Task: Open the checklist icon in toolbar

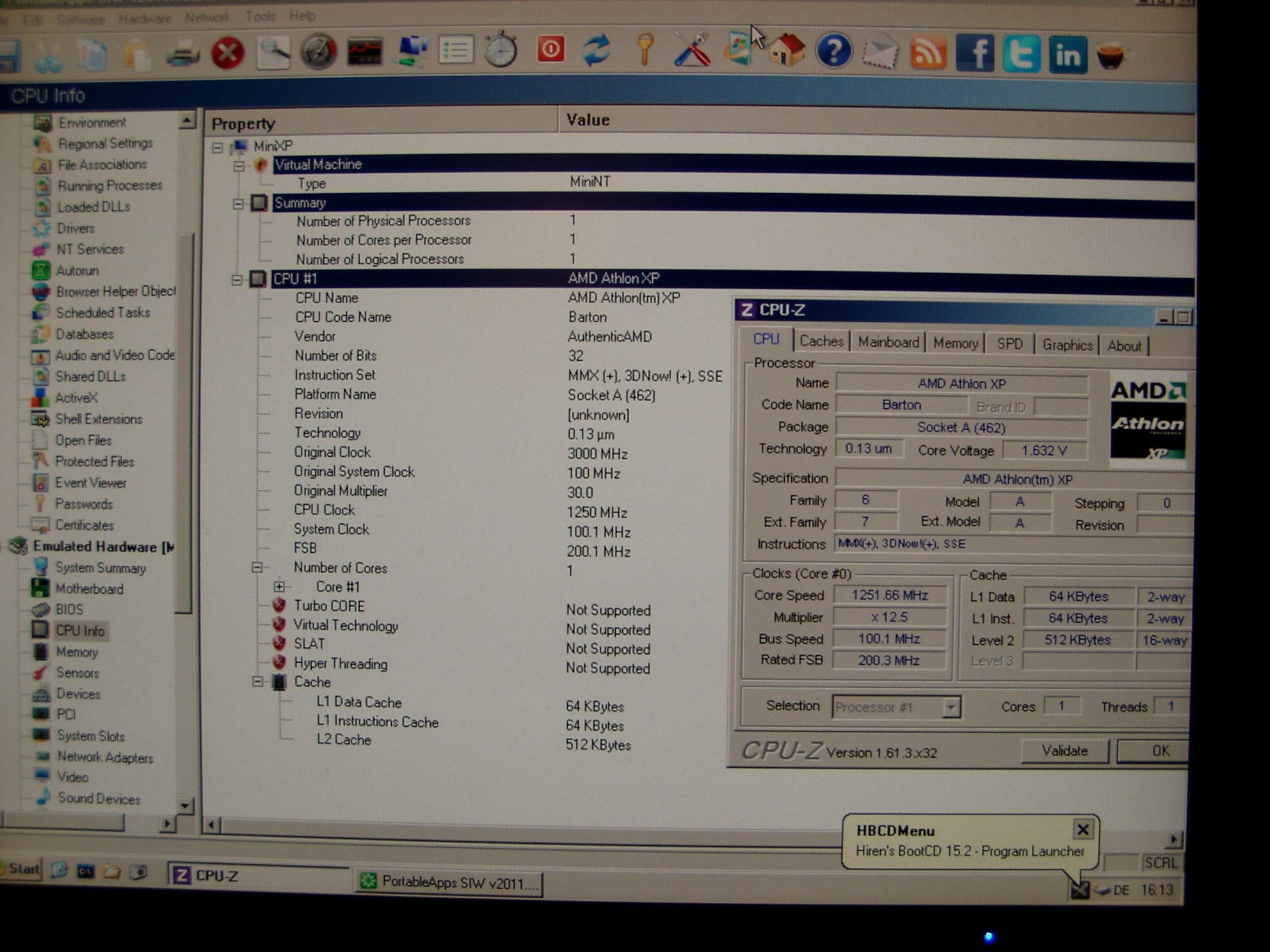Action: tap(456, 50)
